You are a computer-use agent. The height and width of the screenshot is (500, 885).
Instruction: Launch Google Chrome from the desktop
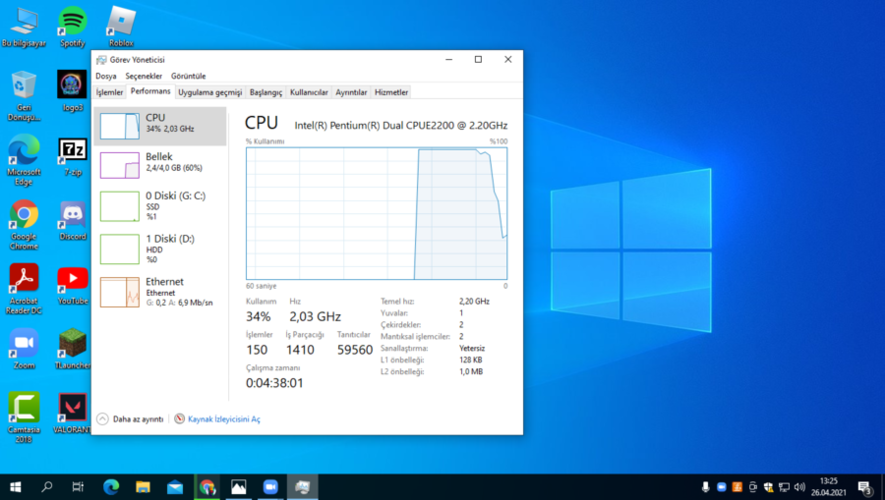point(24,225)
